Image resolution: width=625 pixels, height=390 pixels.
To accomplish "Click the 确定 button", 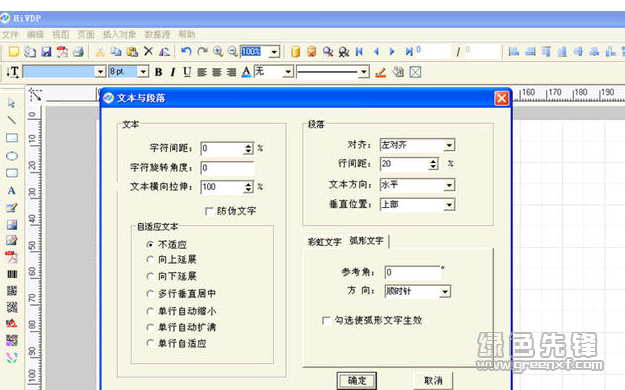I will click(x=357, y=381).
